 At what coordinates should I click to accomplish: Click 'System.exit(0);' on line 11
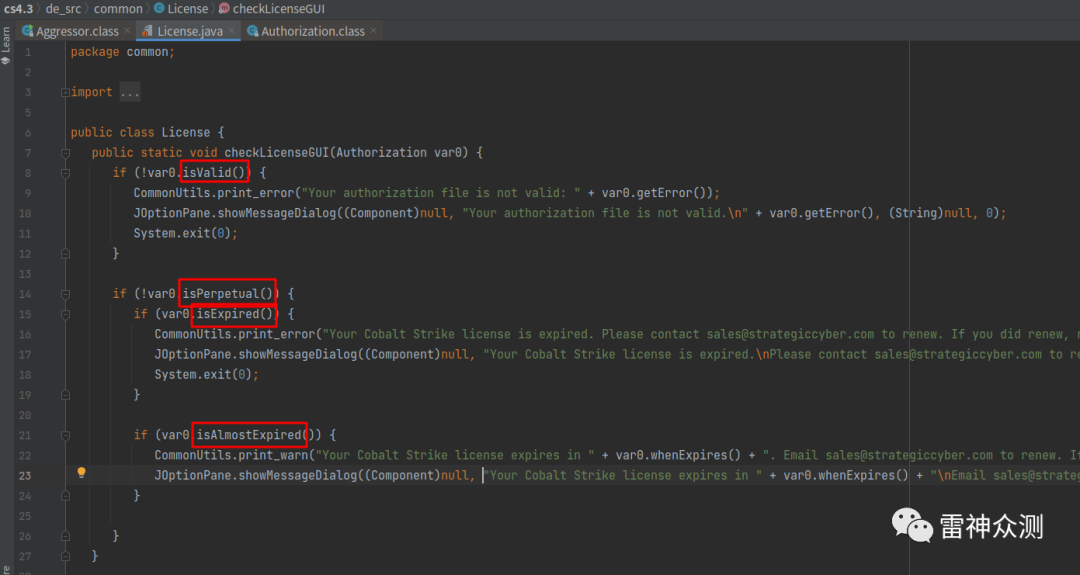click(185, 233)
